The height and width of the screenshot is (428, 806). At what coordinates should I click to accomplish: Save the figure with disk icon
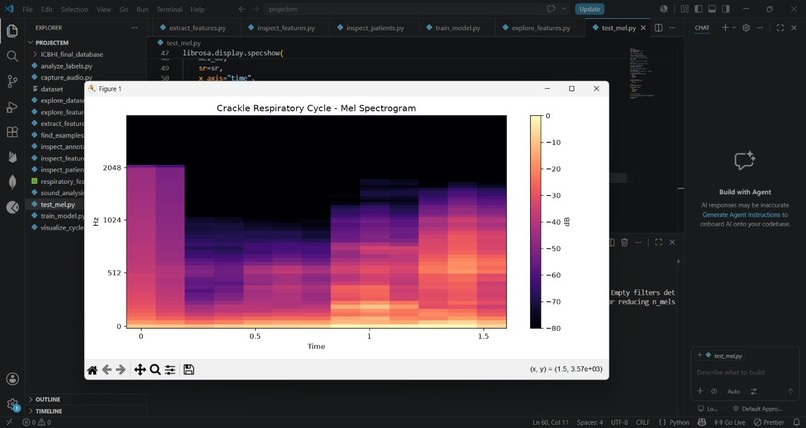coord(189,370)
